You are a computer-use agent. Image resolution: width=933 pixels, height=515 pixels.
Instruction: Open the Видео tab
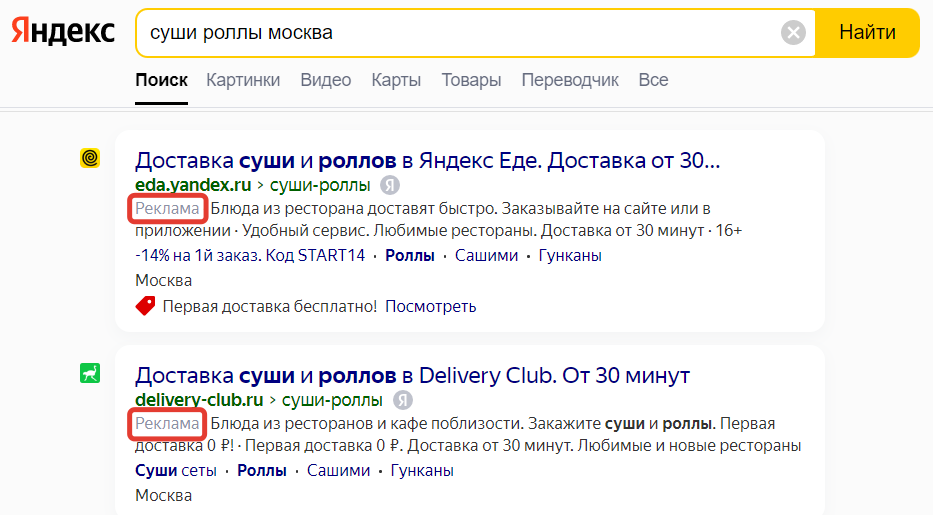pyautogui.click(x=325, y=80)
